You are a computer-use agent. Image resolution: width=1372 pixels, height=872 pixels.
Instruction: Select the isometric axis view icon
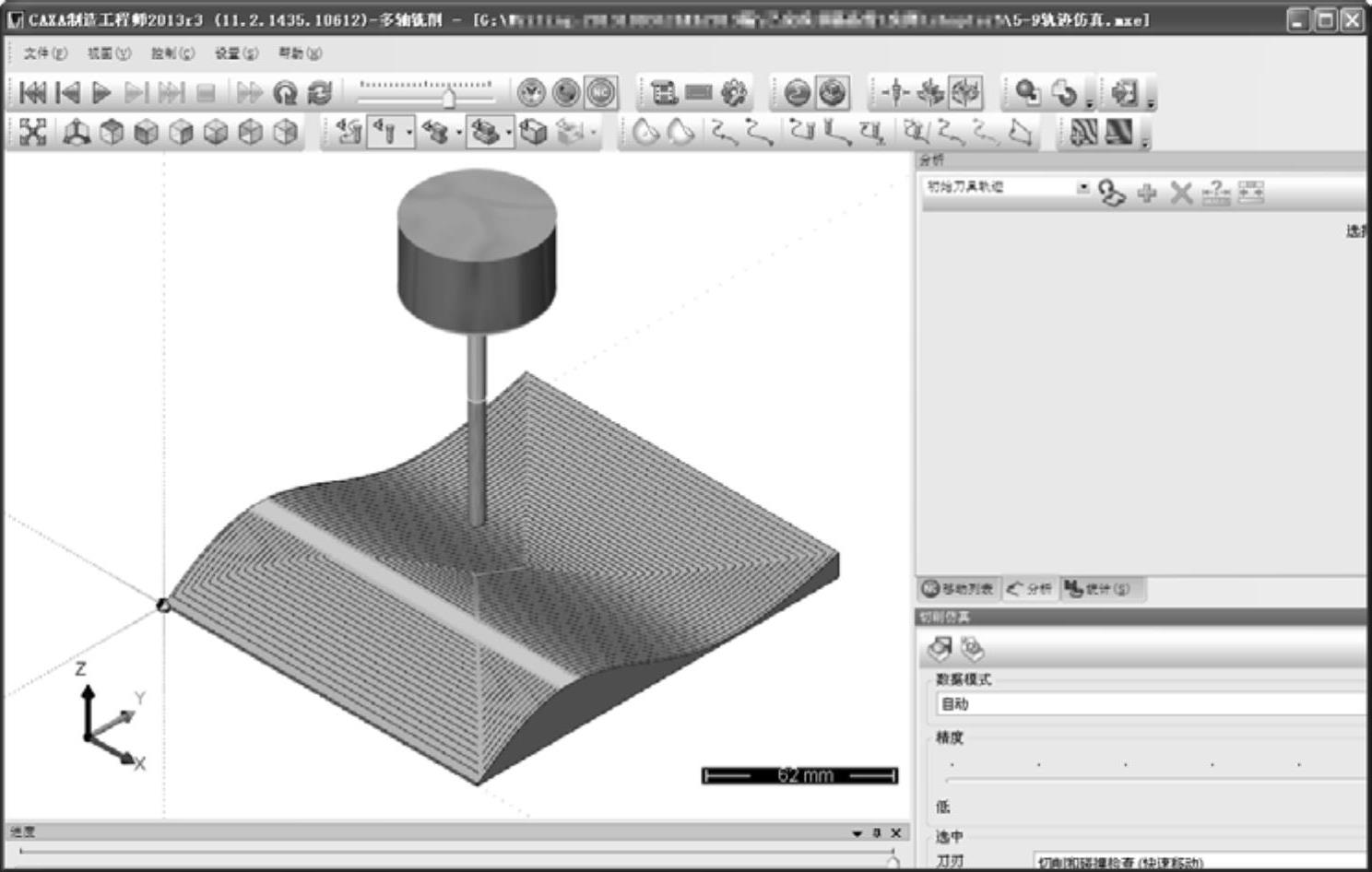pos(76,133)
